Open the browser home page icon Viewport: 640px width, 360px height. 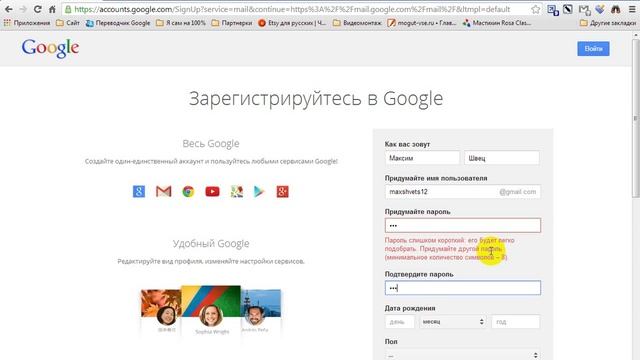click(x=52, y=9)
